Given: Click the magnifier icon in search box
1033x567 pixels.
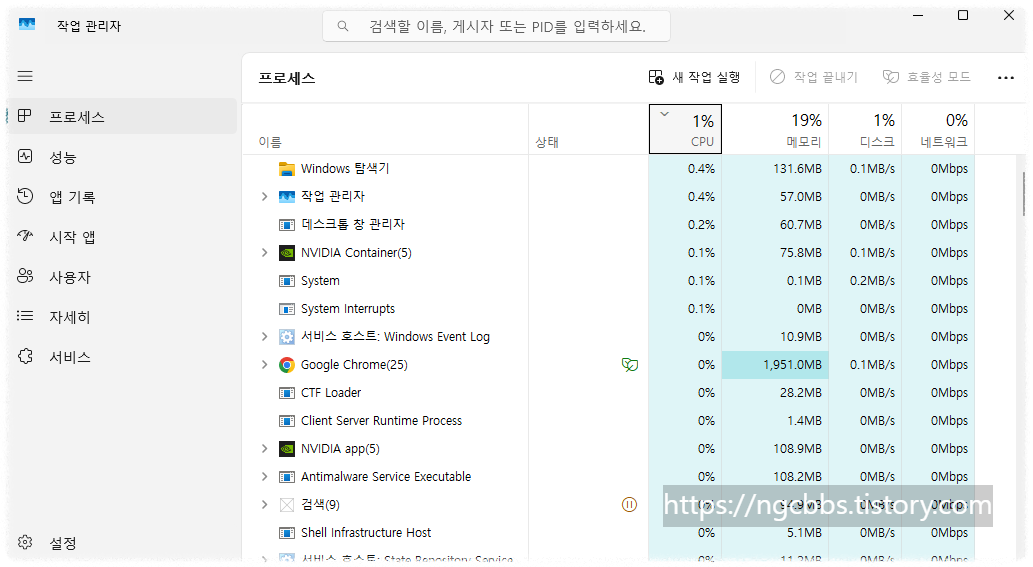Looking at the screenshot, I should point(343,26).
